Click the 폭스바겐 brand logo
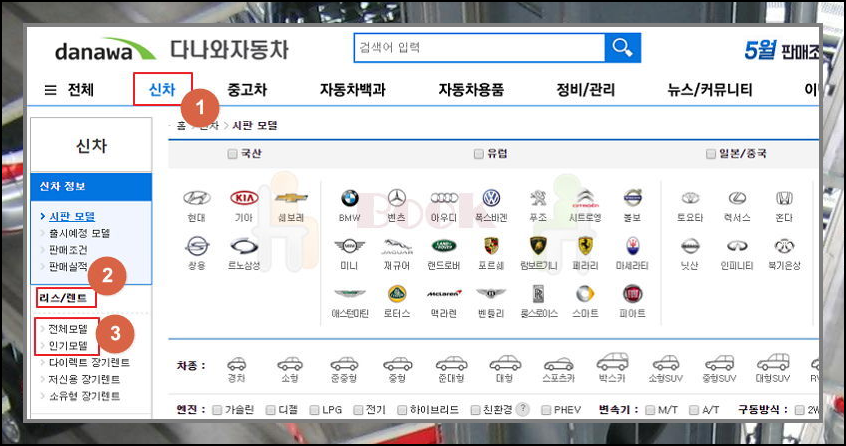 pyautogui.click(x=491, y=198)
